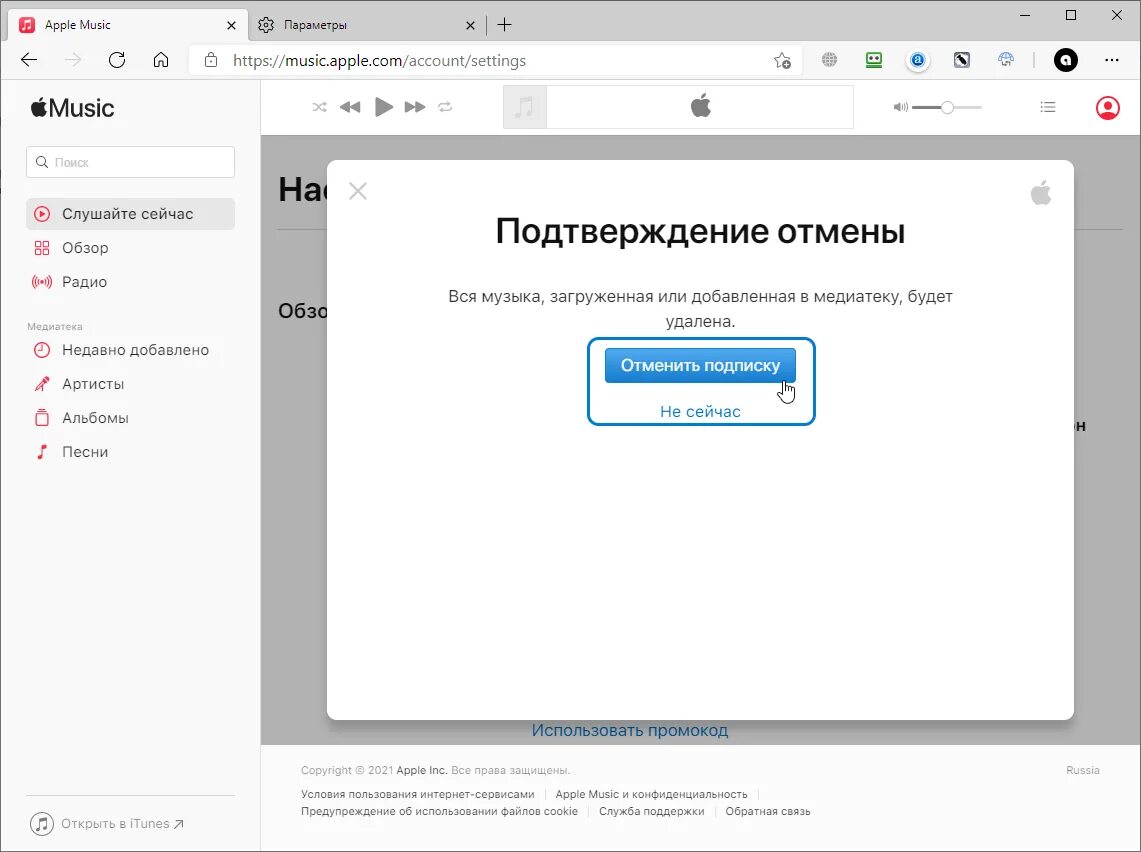Skip to next track

[x=415, y=107]
